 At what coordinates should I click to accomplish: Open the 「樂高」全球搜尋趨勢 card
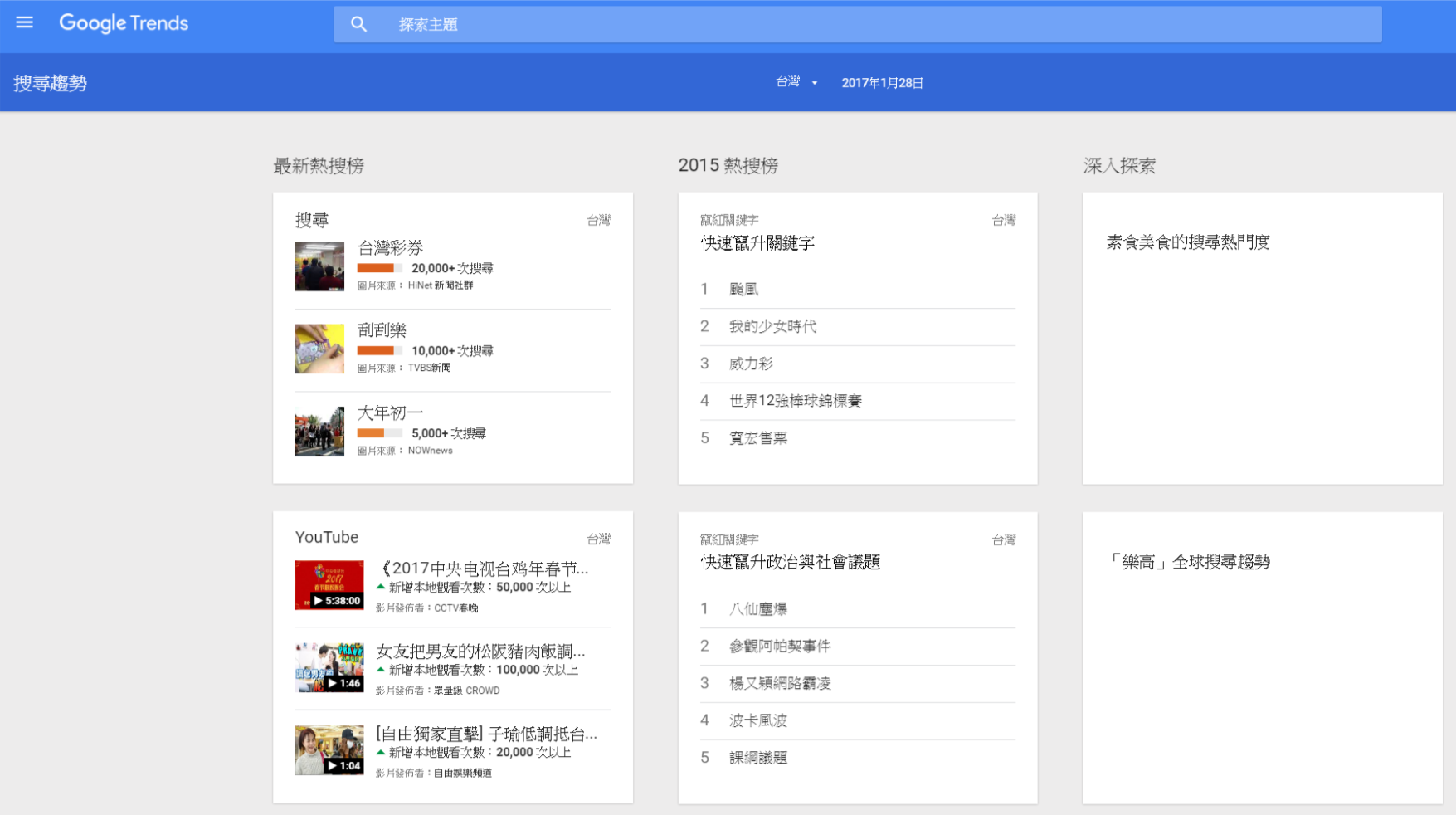1191,562
